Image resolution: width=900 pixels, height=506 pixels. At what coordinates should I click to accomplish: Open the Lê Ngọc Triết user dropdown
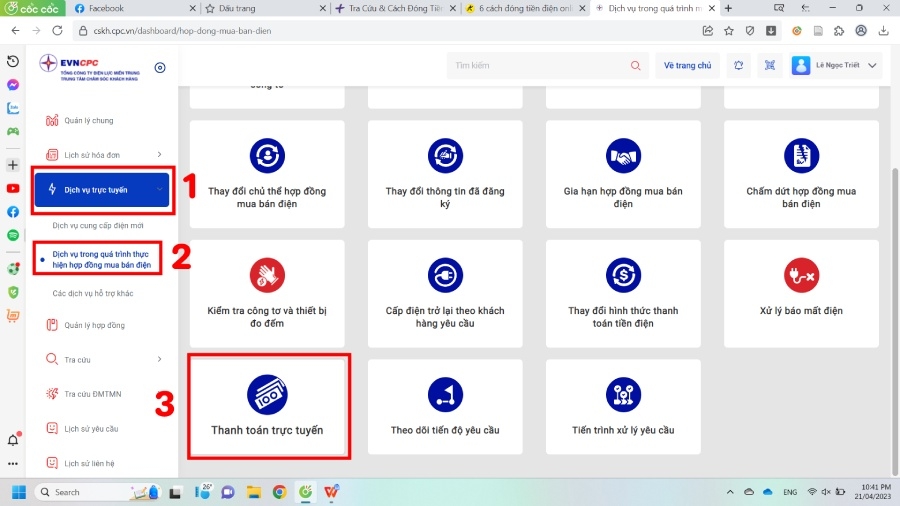pyautogui.click(x=835, y=65)
